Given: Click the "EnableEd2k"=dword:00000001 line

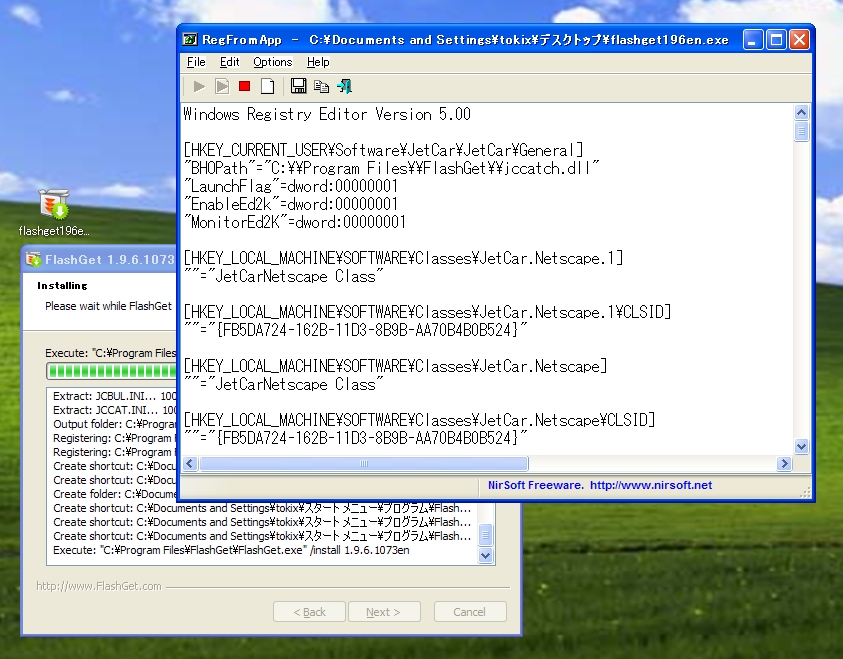Looking at the screenshot, I should 291,204.
